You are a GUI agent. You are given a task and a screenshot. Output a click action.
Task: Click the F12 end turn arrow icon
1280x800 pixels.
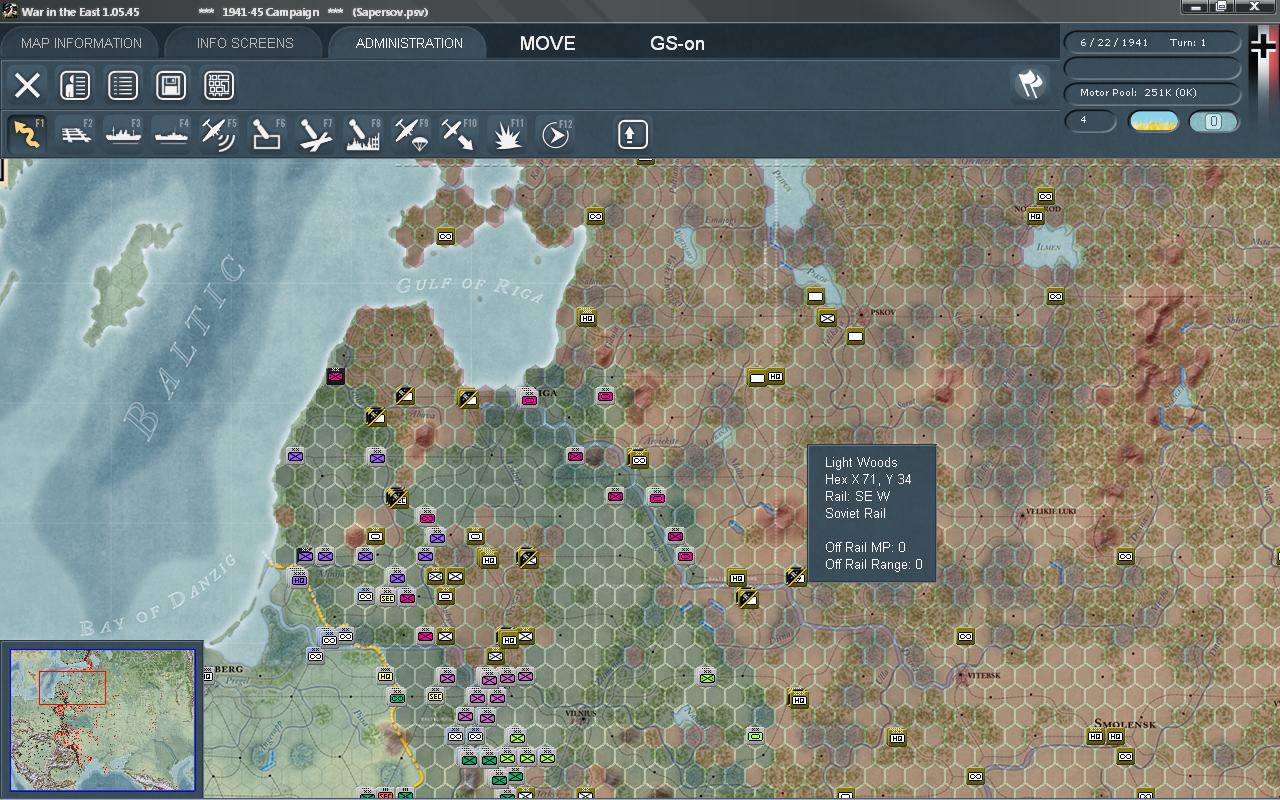pos(555,134)
